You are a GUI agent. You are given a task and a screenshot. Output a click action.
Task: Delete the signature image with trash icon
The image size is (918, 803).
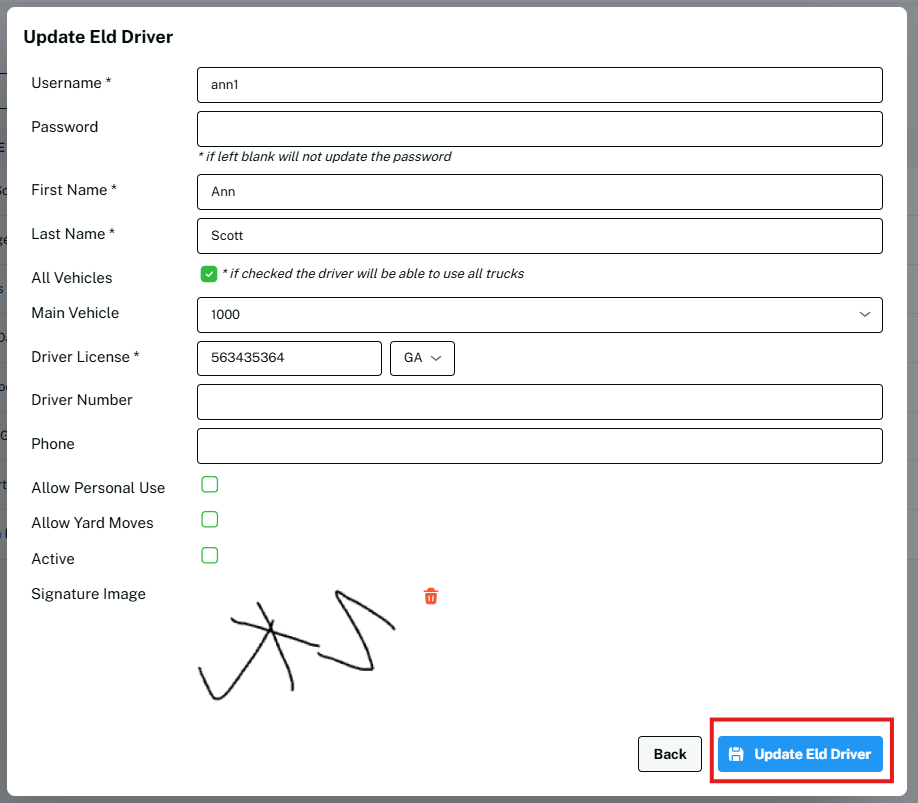pyautogui.click(x=431, y=596)
